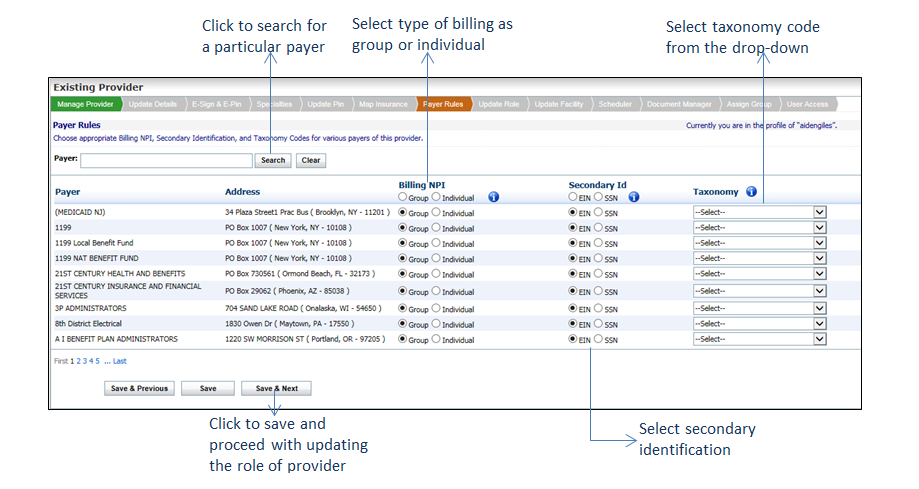Click the info icon beside Secondary Id
The image size is (919, 489).
tap(634, 197)
